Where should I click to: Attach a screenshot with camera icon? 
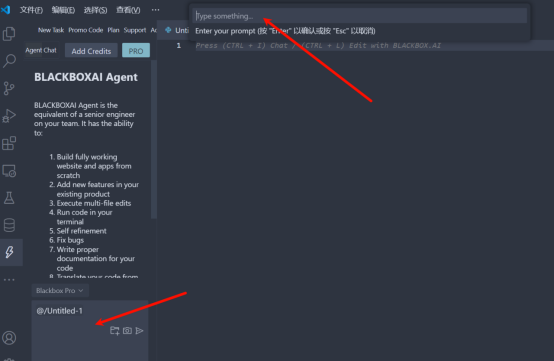127,331
